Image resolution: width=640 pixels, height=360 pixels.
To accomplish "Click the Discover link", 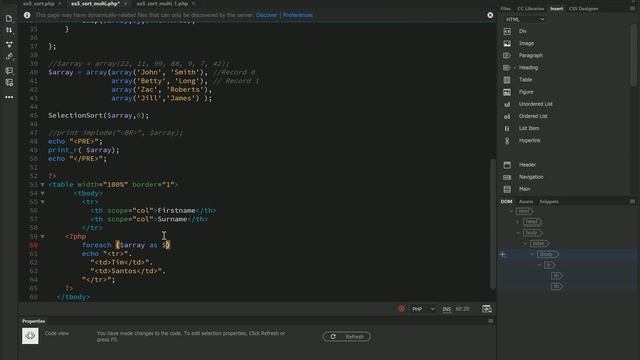I will click(267, 15).
